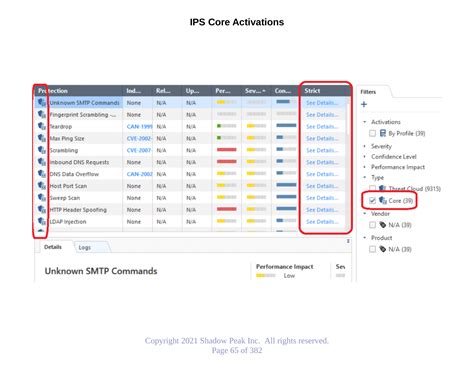Viewport: 474px width, 365px height.
Task: Click the Fingerprint Scrambling protection icon
Action: point(42,114)
